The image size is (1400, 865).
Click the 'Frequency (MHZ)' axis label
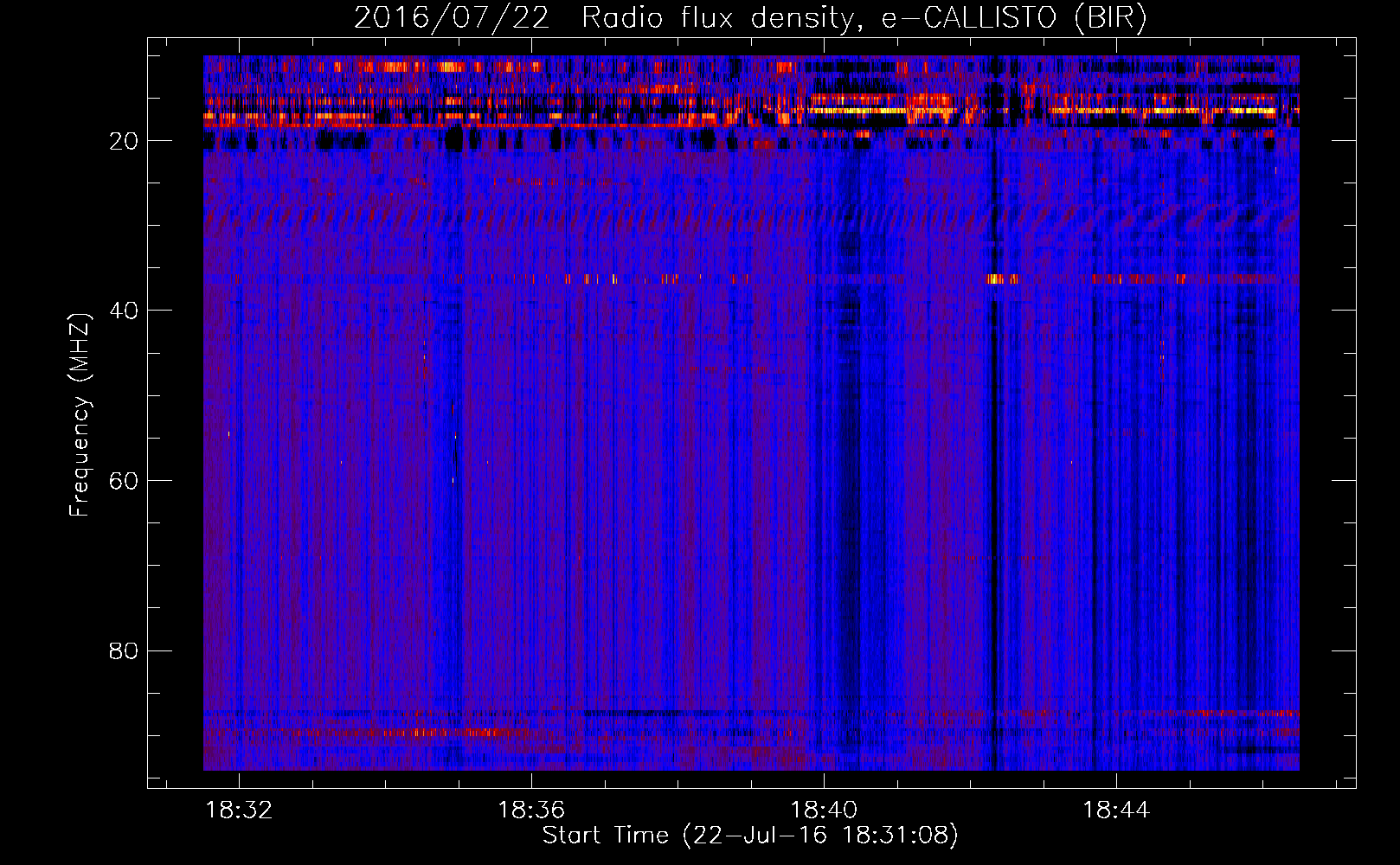(x=80, y=416)
